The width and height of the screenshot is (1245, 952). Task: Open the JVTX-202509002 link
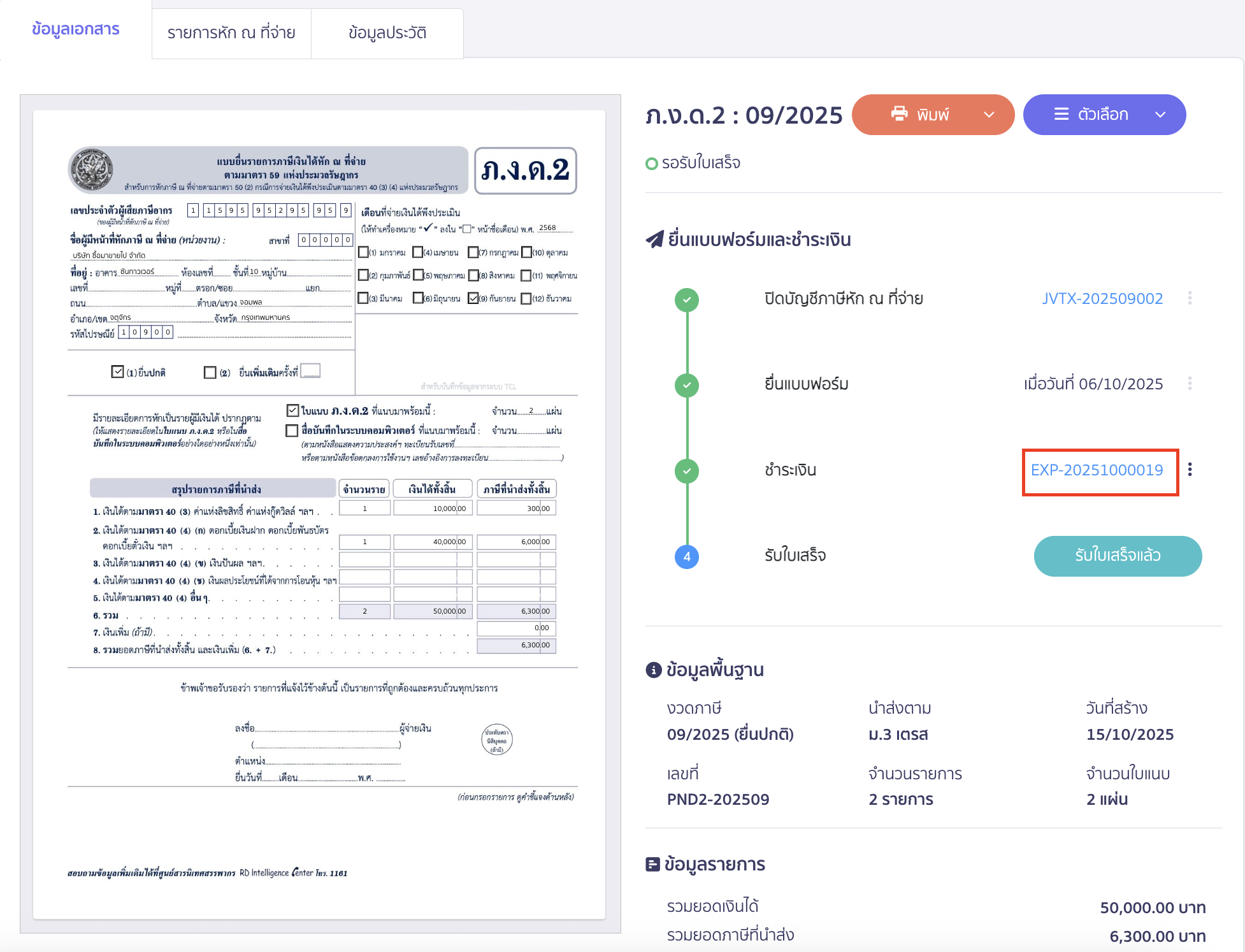click(x=1102, y=298)
